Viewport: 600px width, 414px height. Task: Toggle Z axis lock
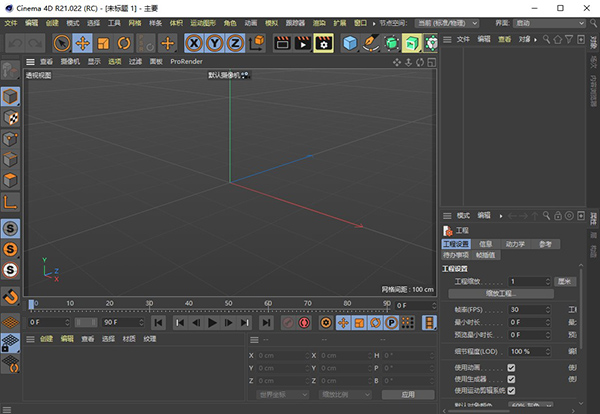[235, 43]
